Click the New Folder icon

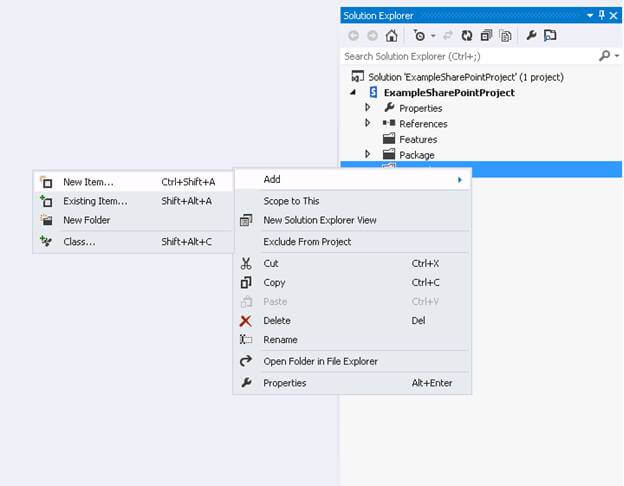(47, 220)
